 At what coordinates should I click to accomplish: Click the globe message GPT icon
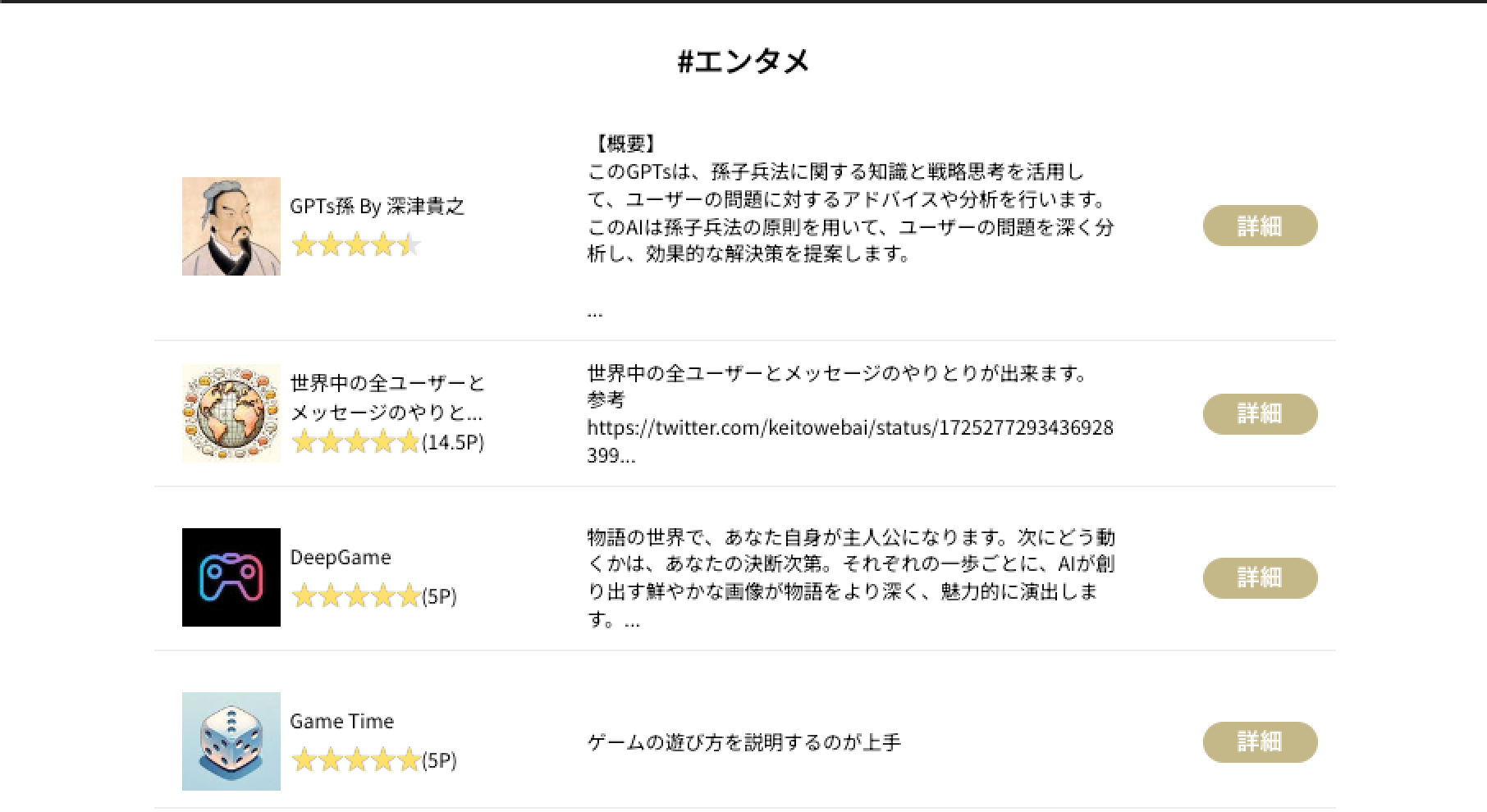tap(231, 413)
